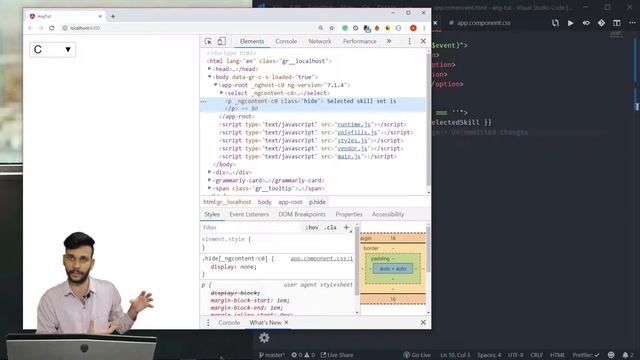This screenshot has height=360, width=640.
Task: Open a new browser tab
Action: 113,16
